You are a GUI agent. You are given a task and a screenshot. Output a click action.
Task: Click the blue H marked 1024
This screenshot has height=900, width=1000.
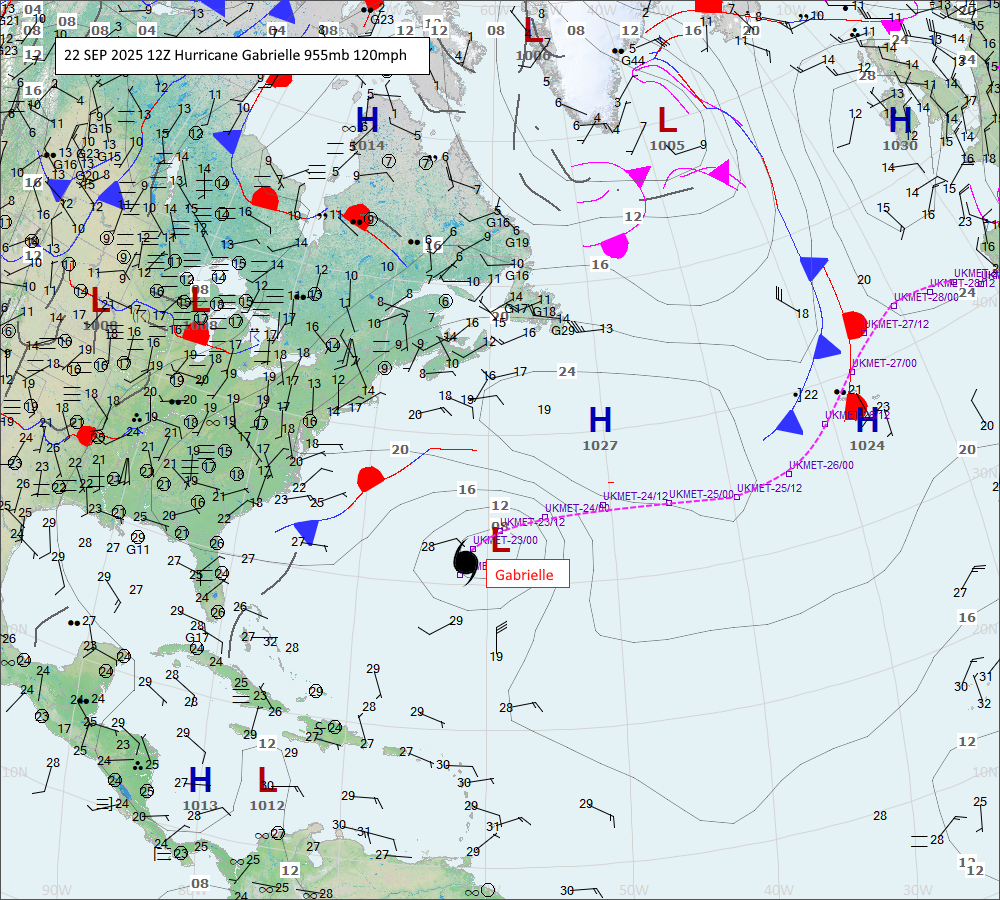pyautogui.click(x=867, y=421)
